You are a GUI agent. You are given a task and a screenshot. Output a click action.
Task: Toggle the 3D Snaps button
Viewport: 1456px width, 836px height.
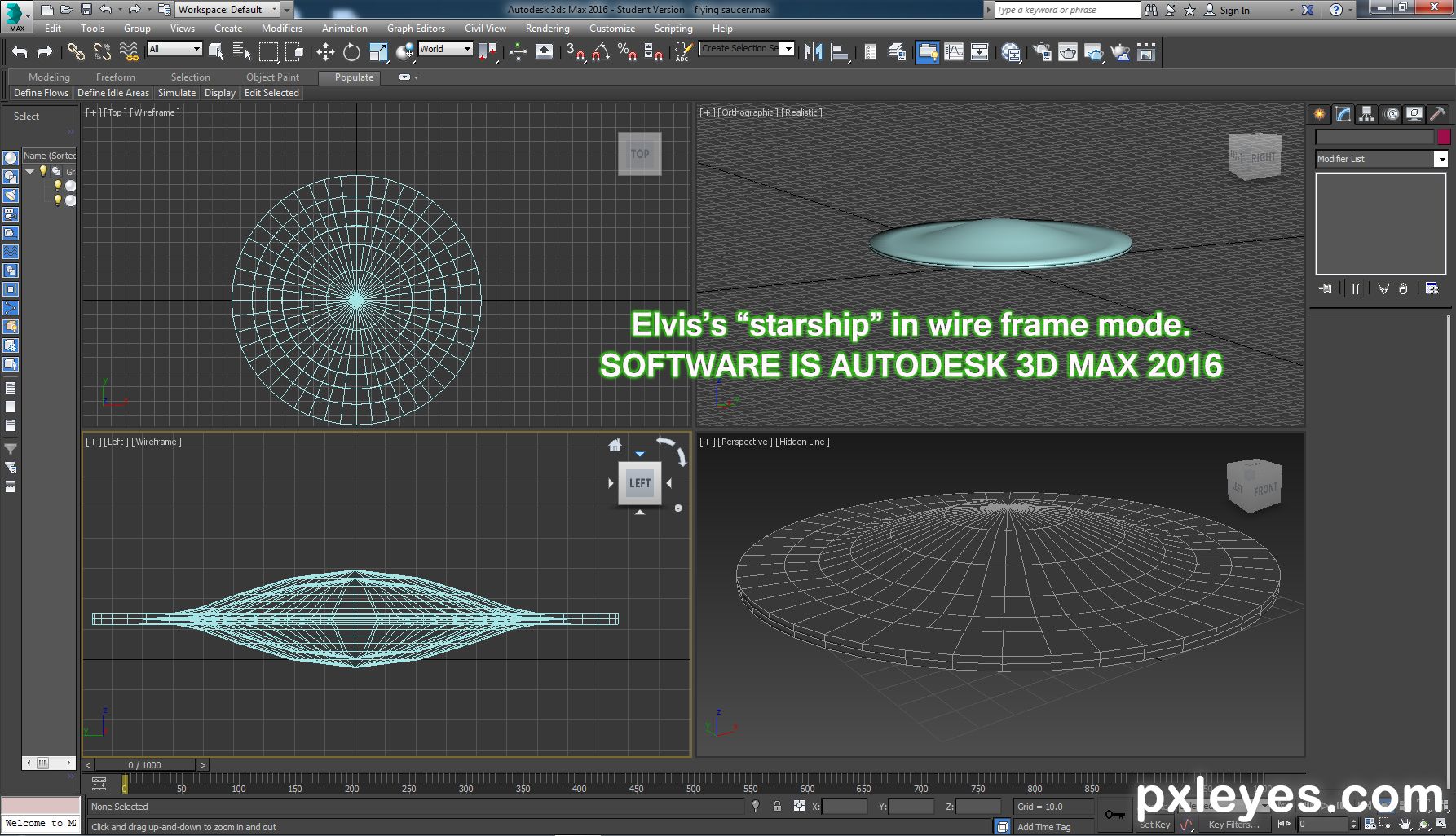point(576,52)
